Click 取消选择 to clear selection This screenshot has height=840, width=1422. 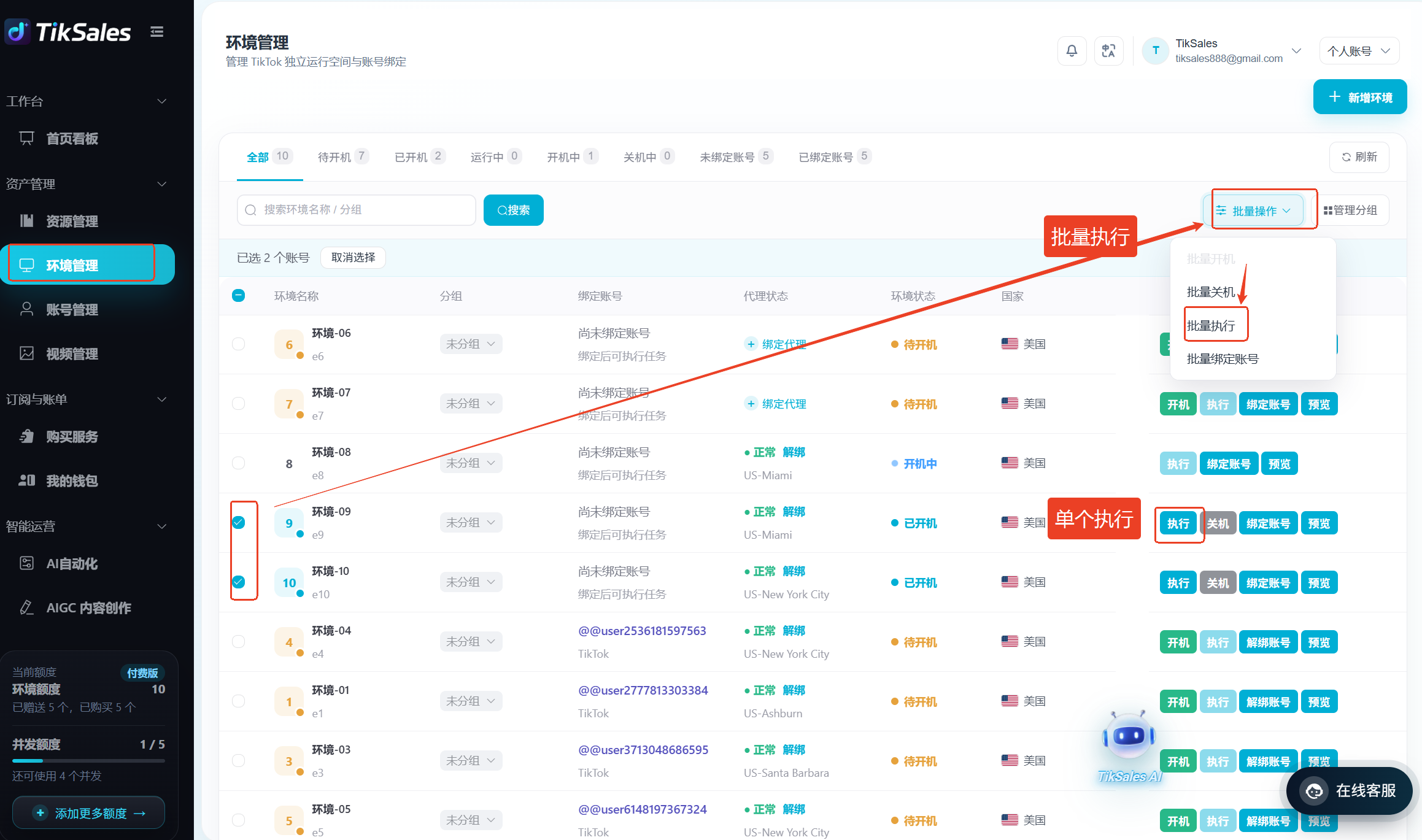tap(353, 258)
